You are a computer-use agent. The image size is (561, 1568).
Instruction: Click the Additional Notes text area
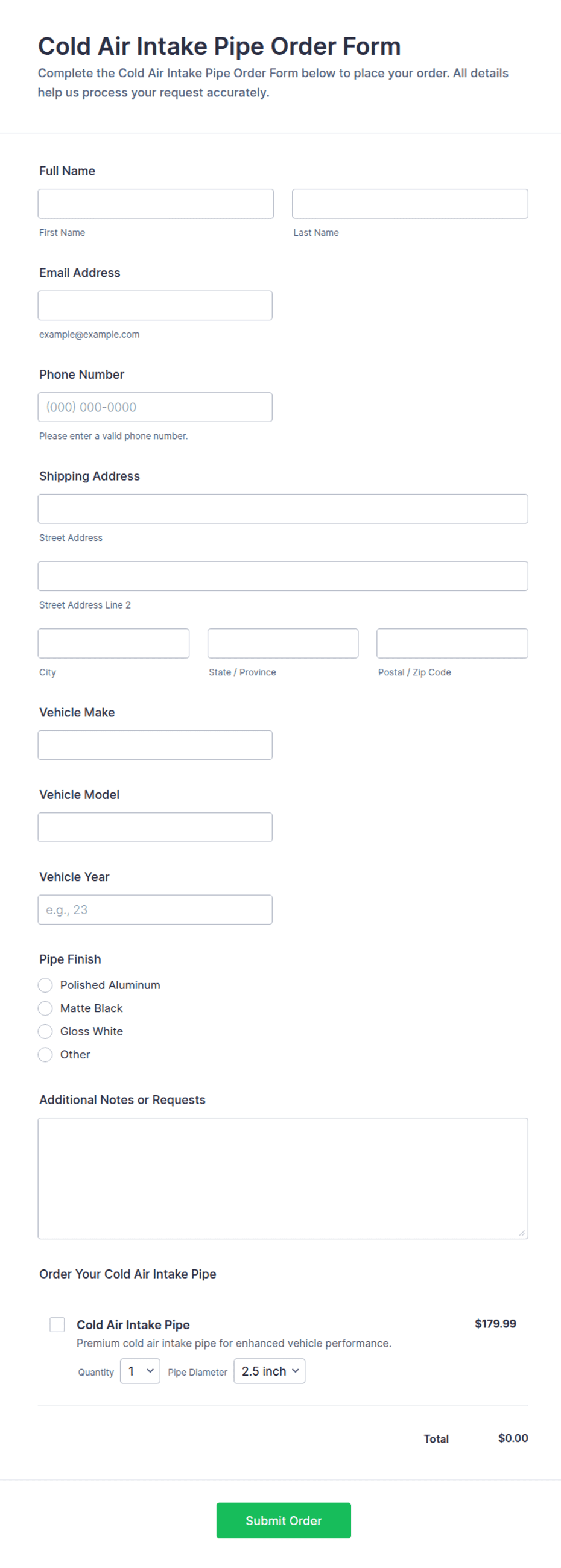283,1178
